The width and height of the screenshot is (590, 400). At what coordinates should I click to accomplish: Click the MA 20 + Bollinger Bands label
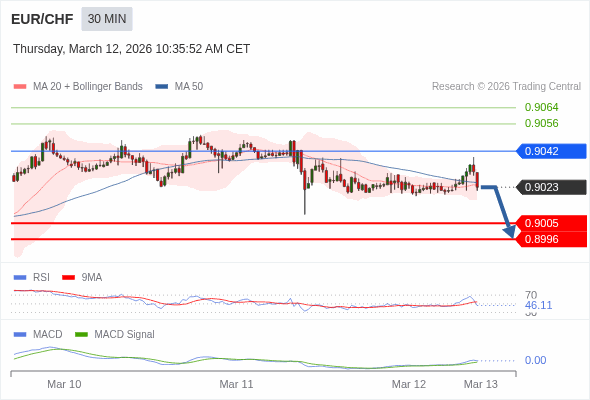pos(88,87)
